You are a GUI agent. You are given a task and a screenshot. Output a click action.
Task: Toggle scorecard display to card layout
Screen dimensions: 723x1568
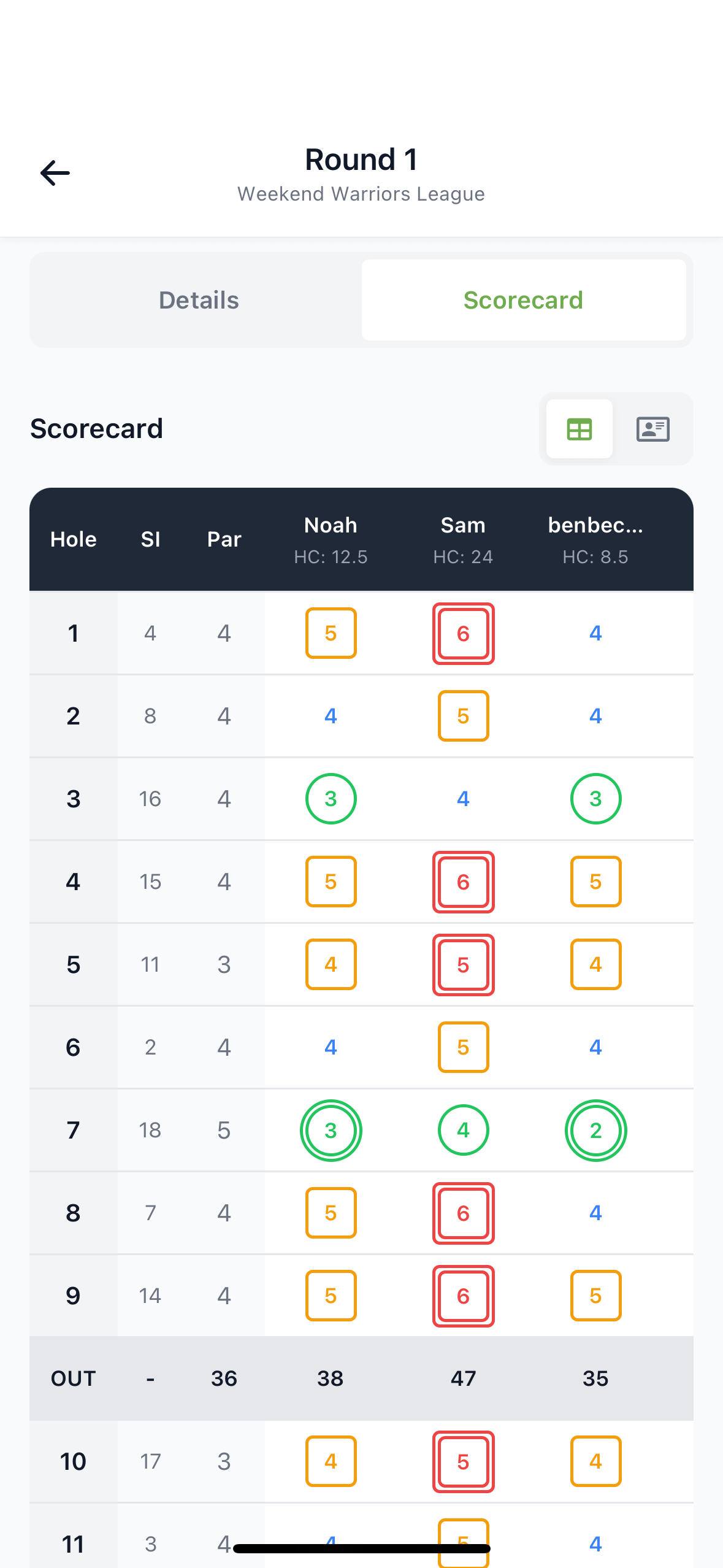coord(652,429)
